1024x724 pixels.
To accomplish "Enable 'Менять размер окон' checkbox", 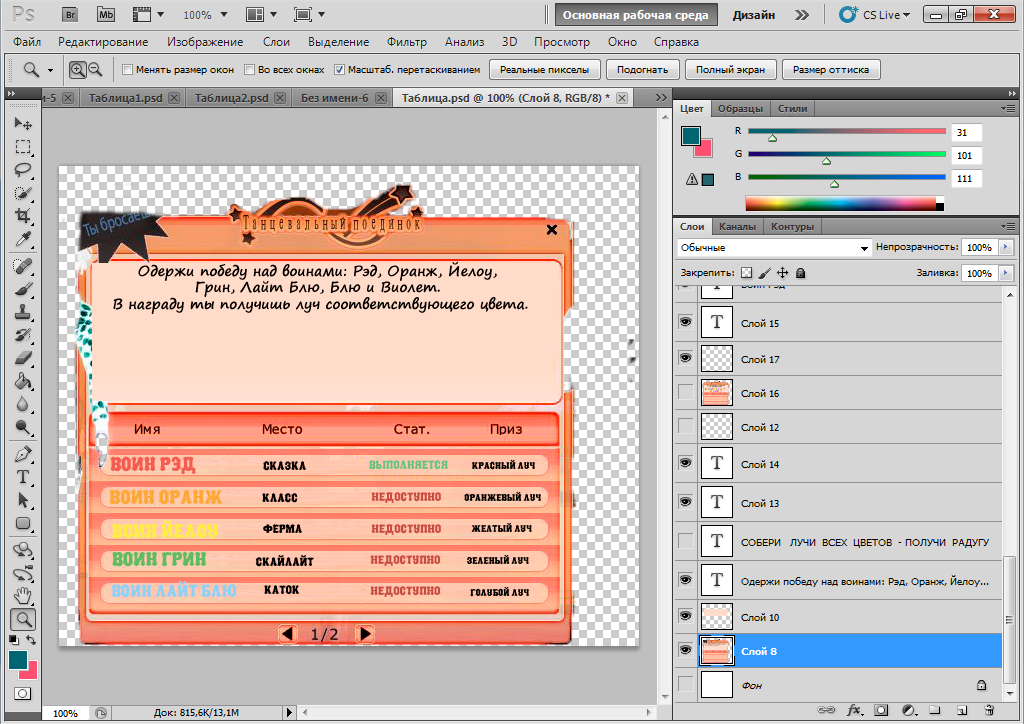I will [127, 69].
